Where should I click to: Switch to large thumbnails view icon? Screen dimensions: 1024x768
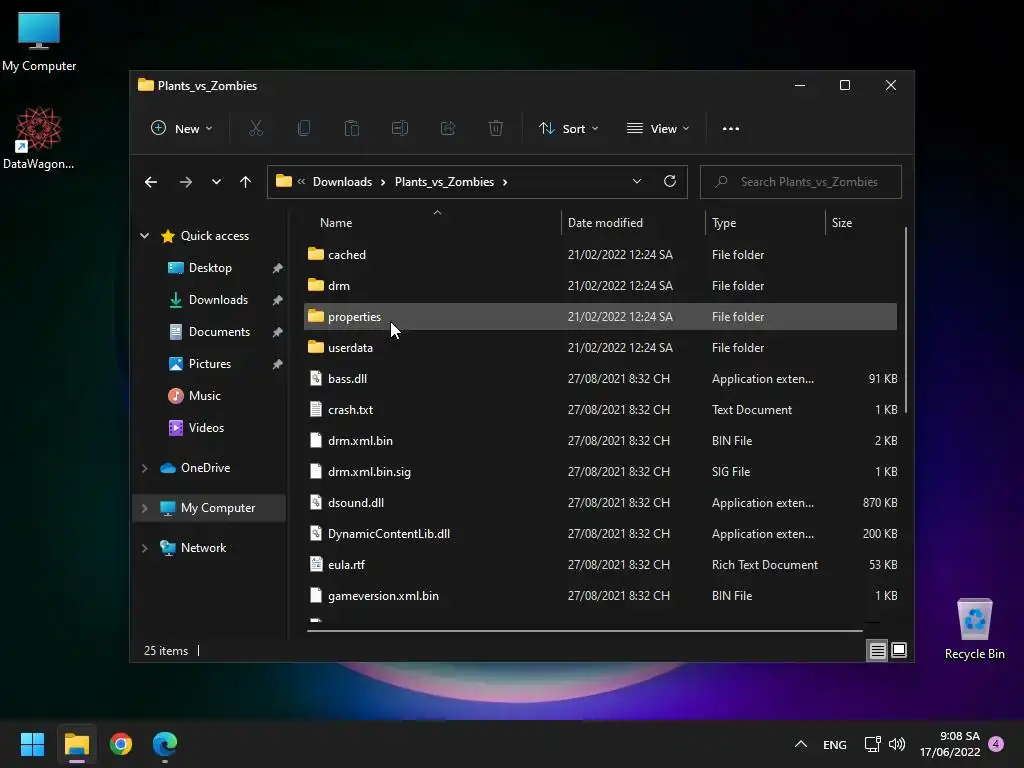coord(899,650)
